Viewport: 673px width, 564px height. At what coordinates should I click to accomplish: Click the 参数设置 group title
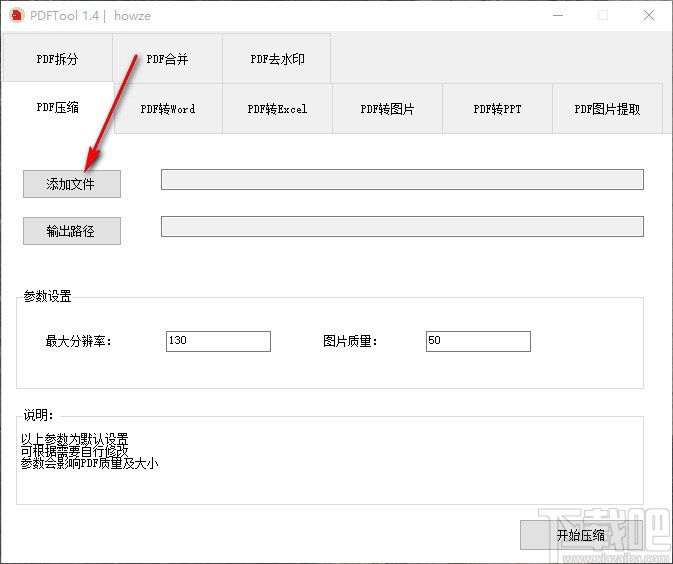tap(48, 296)
